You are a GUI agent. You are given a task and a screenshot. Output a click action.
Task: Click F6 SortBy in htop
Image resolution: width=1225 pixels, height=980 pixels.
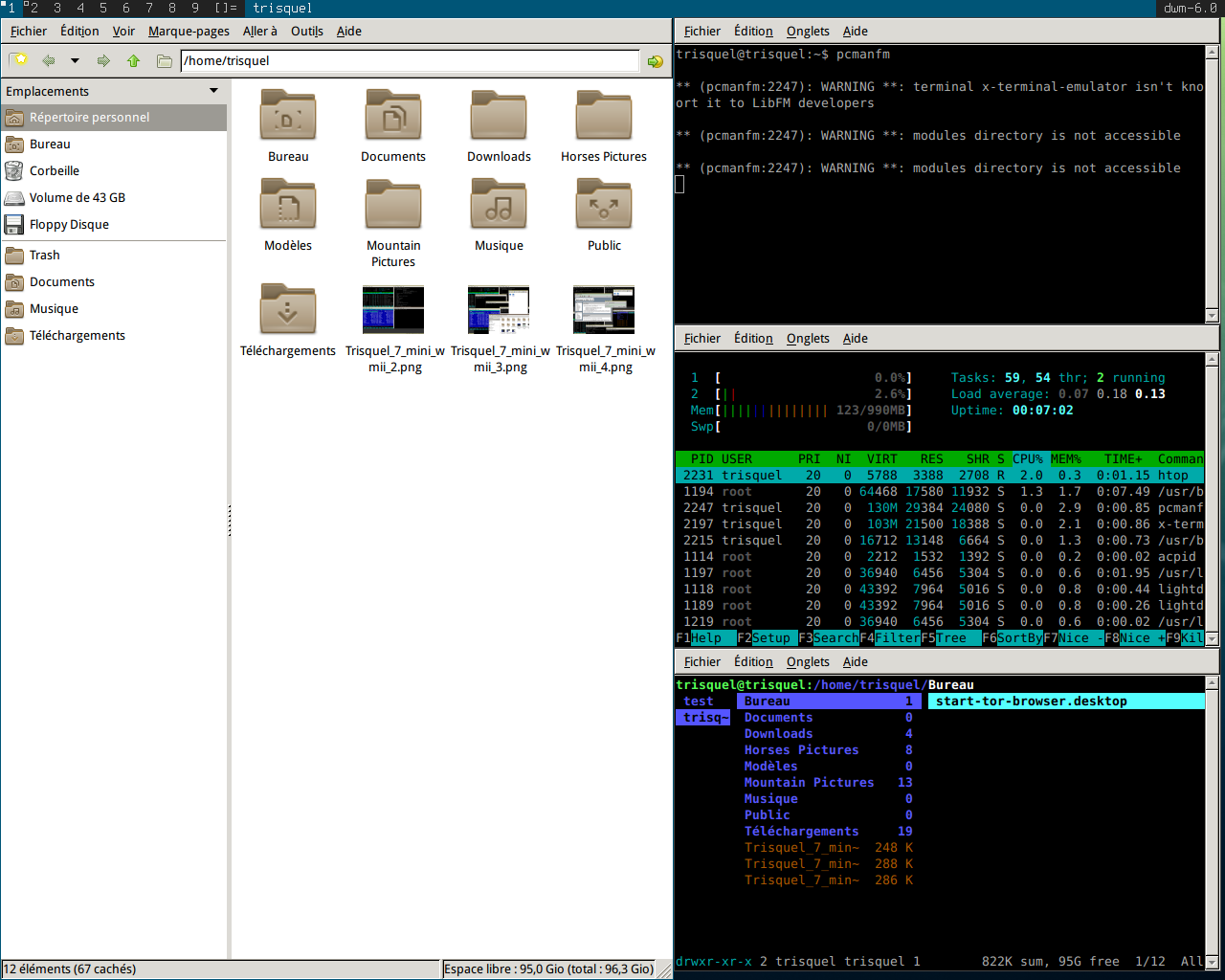pyautogui.click(x=1013, y=637)
